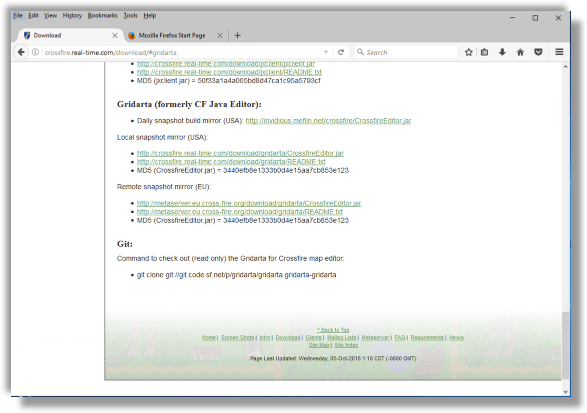Open the Clients footer link
Screen dimensions: 587x413
click(x=313, y=337)
